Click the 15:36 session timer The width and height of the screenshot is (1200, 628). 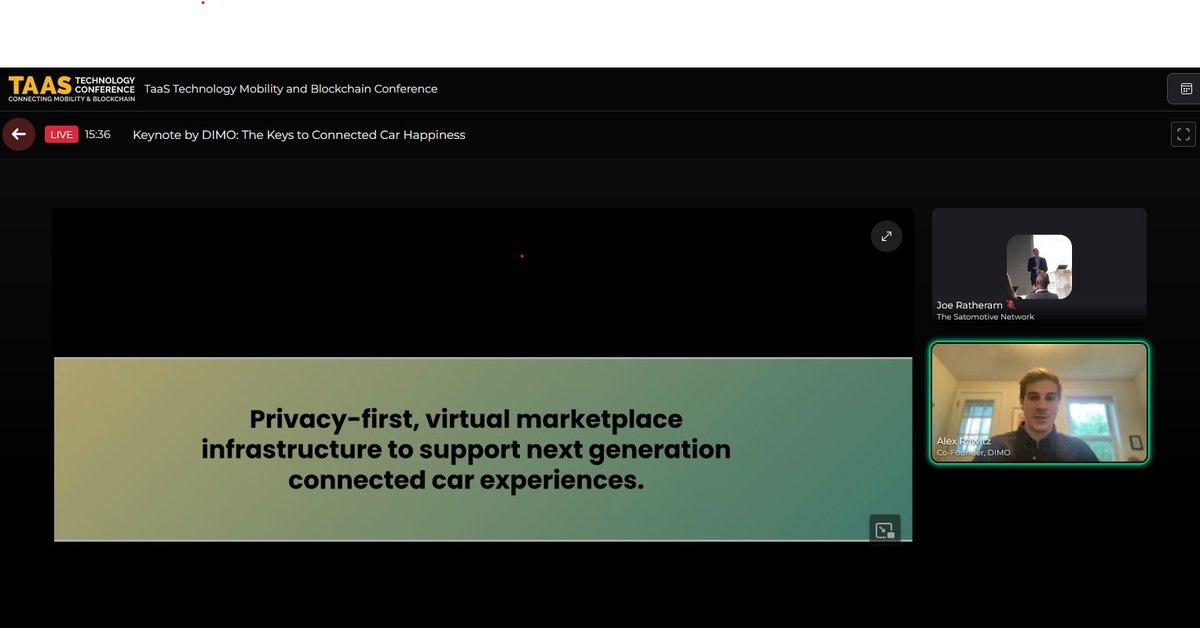pyautogui.click(x=97, y=134)
